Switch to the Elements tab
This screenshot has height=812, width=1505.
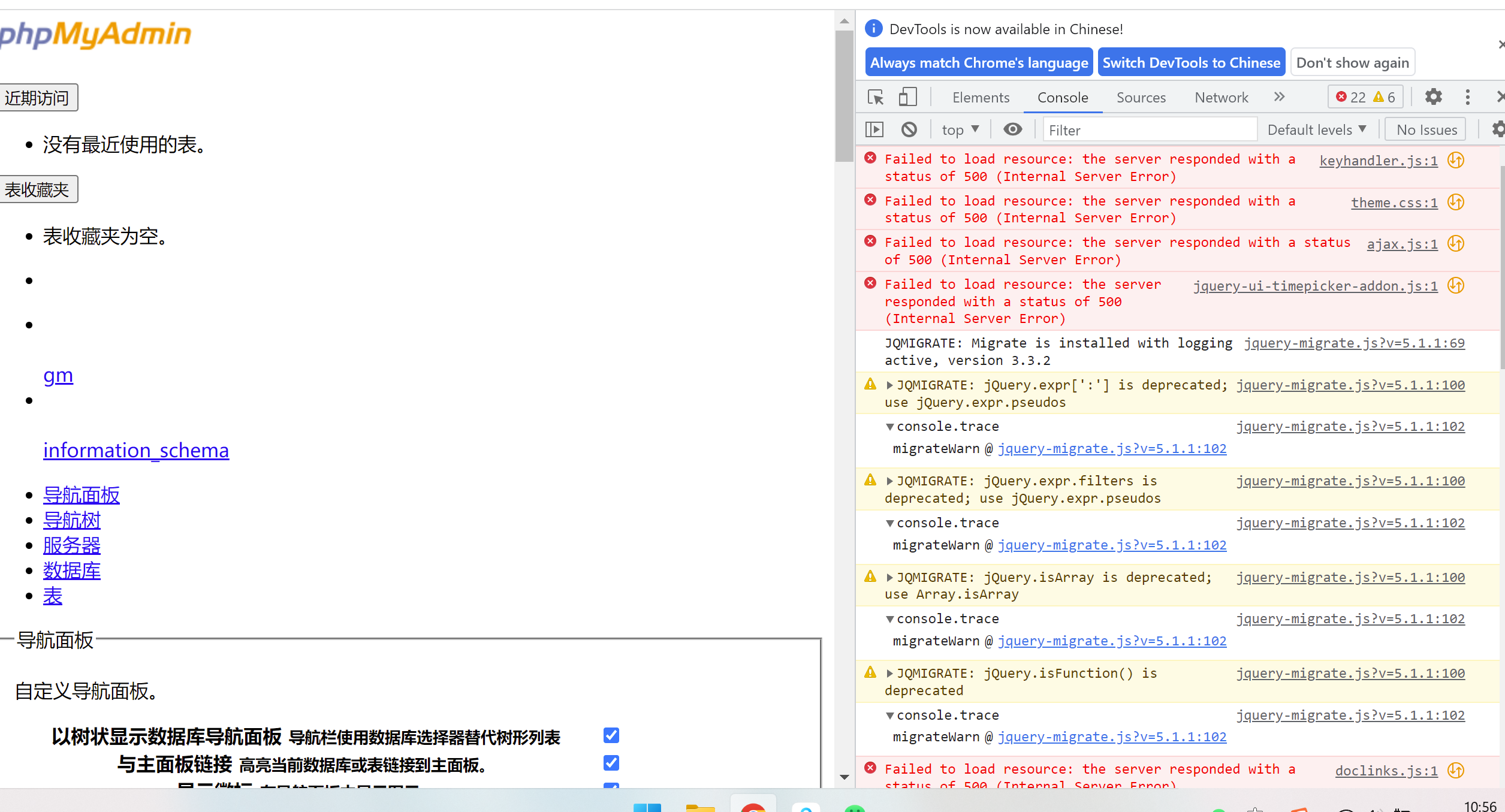pos(981,97)
